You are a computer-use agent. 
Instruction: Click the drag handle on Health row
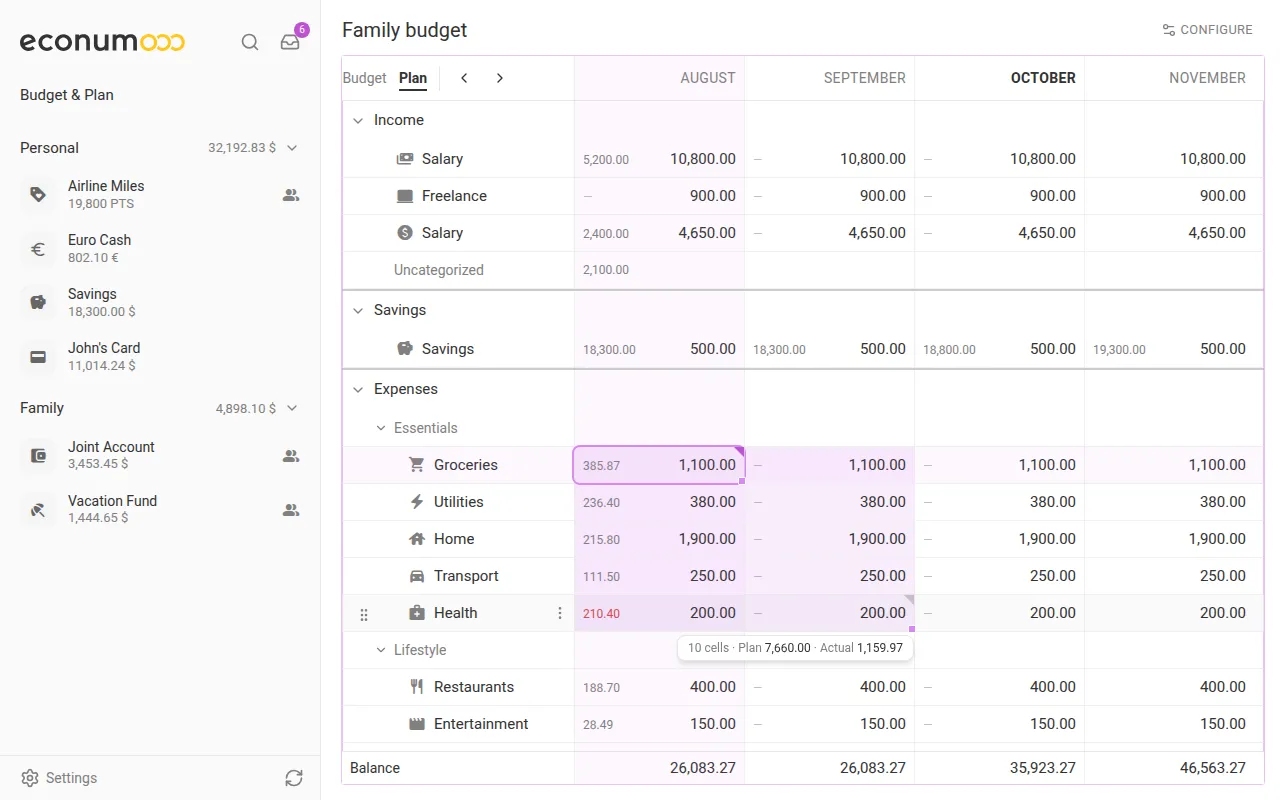click(364, 614)
